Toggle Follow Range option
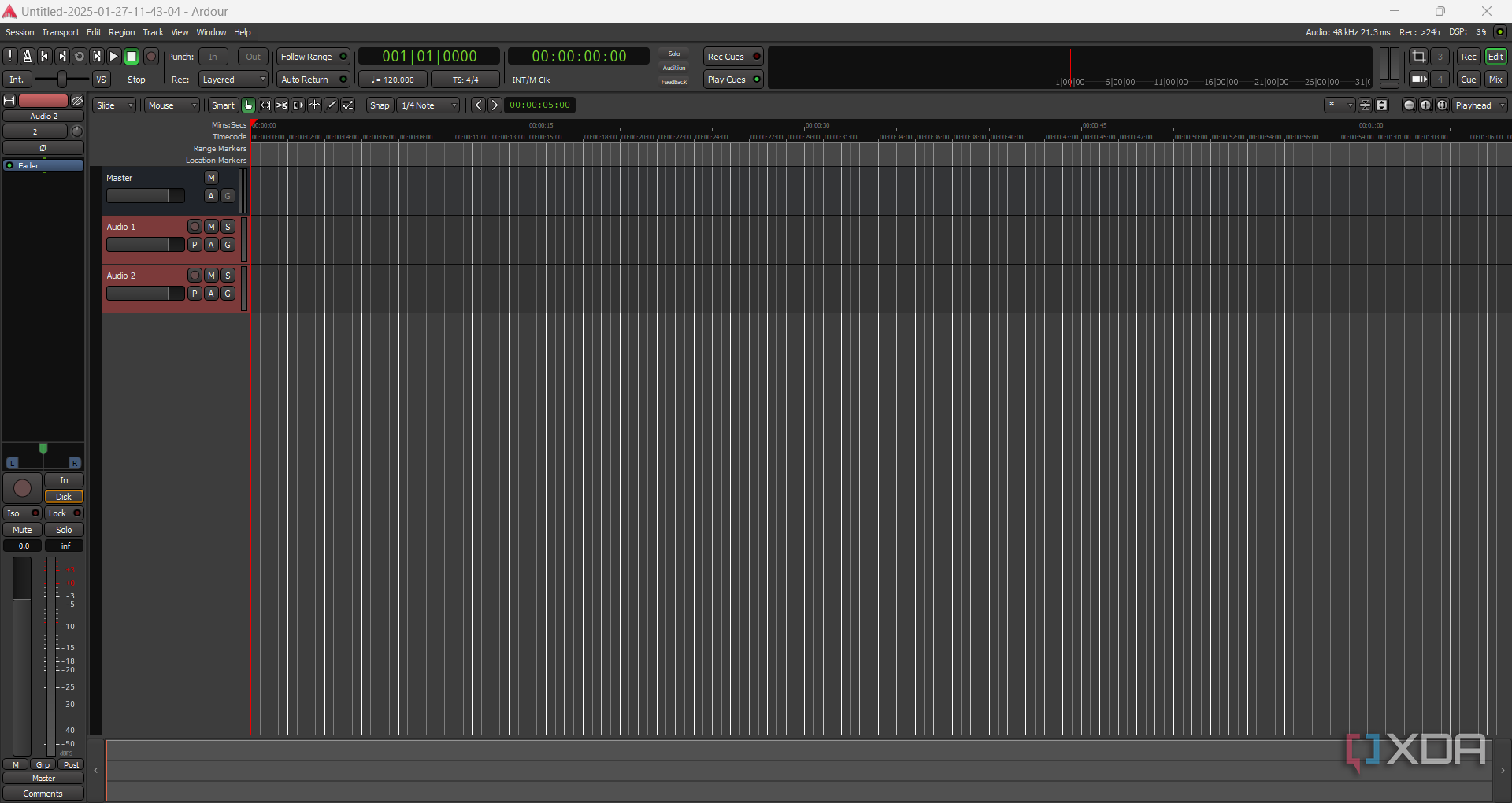The height and width of the screenshot is (803, 1512). click(x=313, y=57)
